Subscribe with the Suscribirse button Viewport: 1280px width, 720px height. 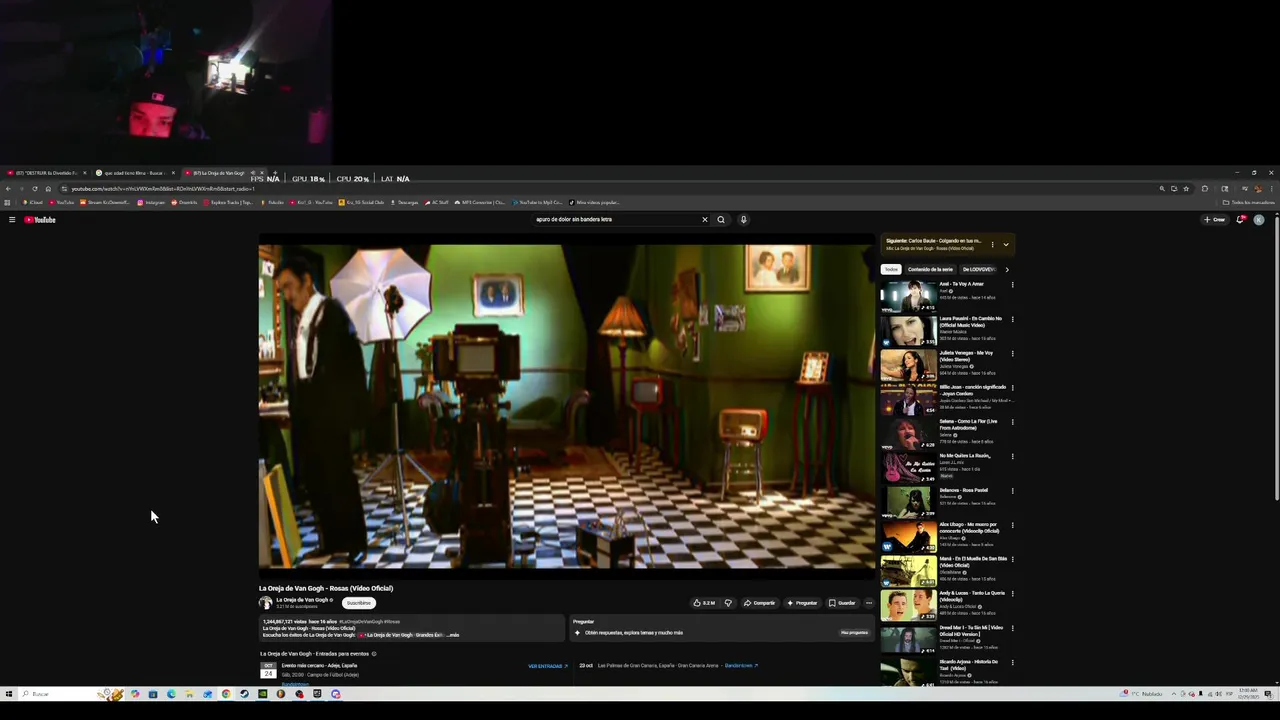coord(358,603)
